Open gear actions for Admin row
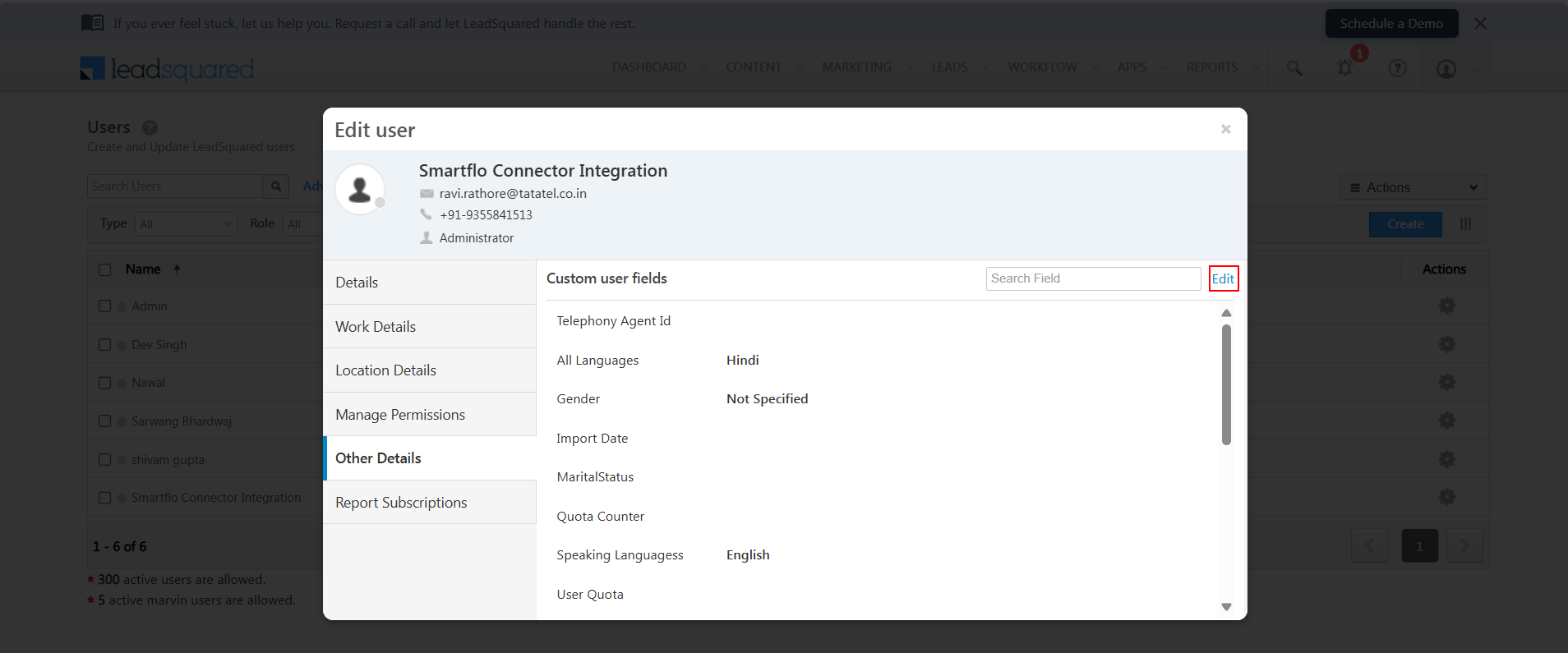The width and height of the screenshot is (1568, 653). point(1446,306)
